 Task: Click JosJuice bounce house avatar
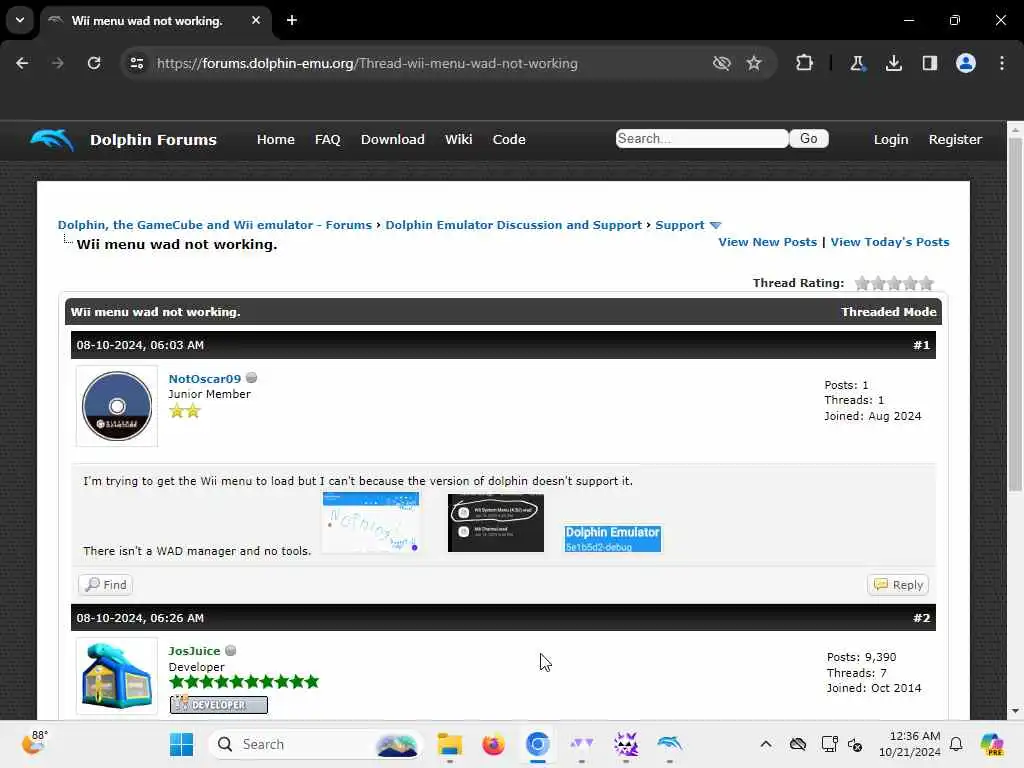(x=117, y=676)
